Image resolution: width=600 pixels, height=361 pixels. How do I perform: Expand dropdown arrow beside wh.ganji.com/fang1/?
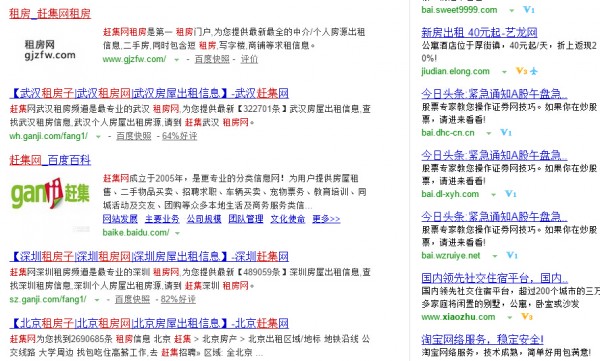[98, 136]
